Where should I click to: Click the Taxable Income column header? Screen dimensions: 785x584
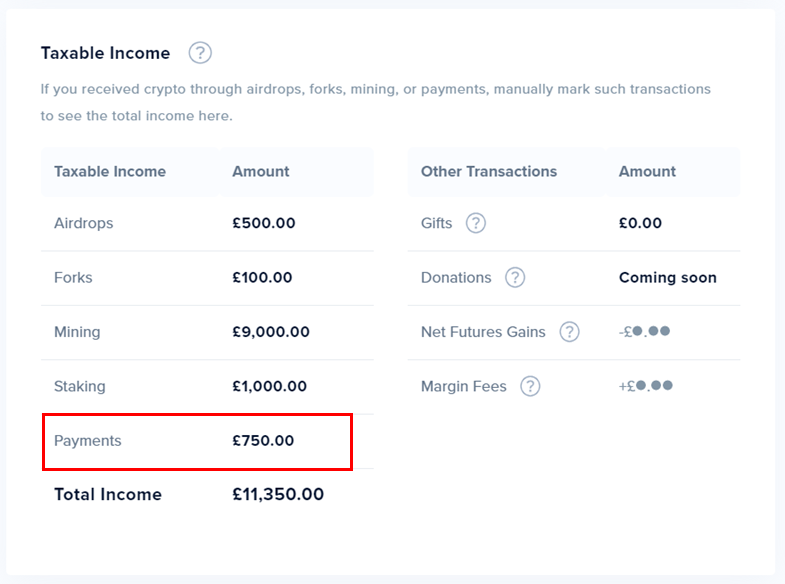pos(110,171)
